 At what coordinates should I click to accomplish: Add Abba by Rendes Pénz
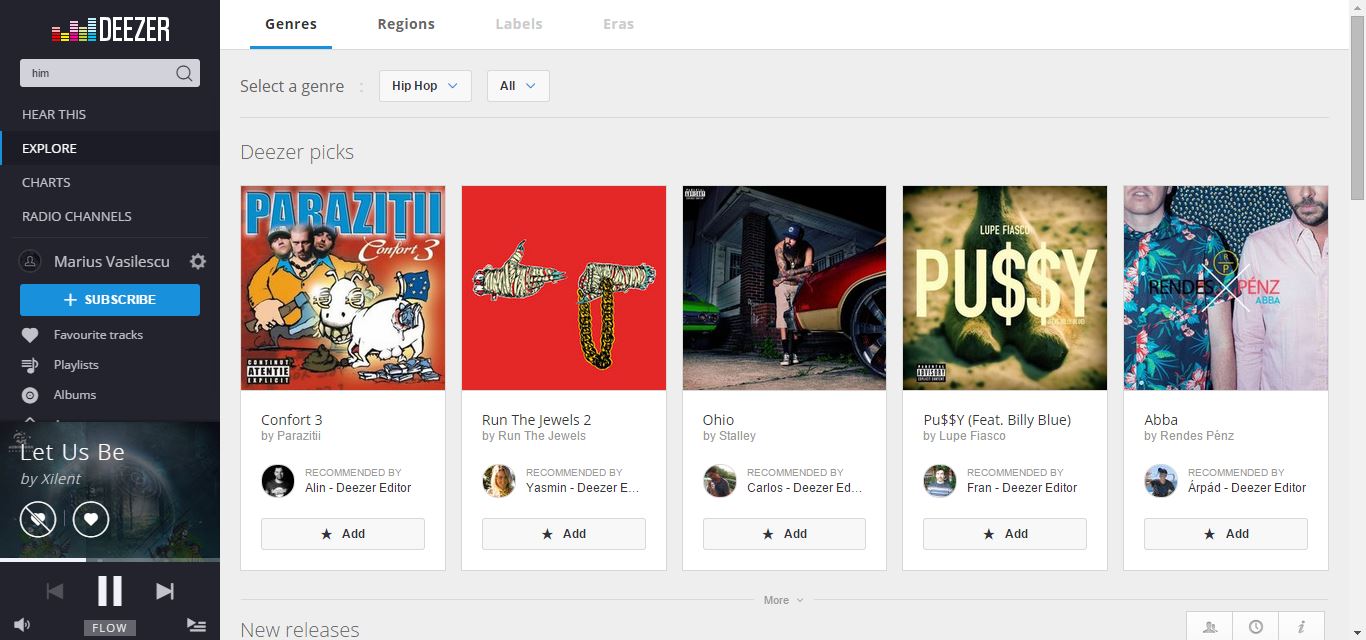point(1226,534)
